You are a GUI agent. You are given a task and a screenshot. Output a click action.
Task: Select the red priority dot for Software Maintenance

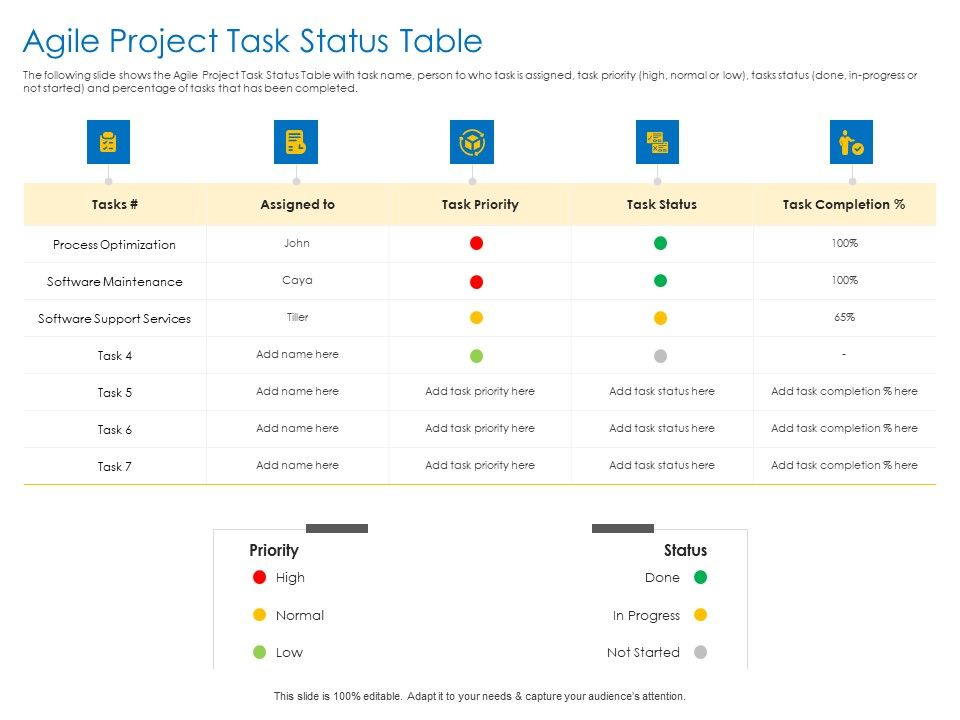476,282
